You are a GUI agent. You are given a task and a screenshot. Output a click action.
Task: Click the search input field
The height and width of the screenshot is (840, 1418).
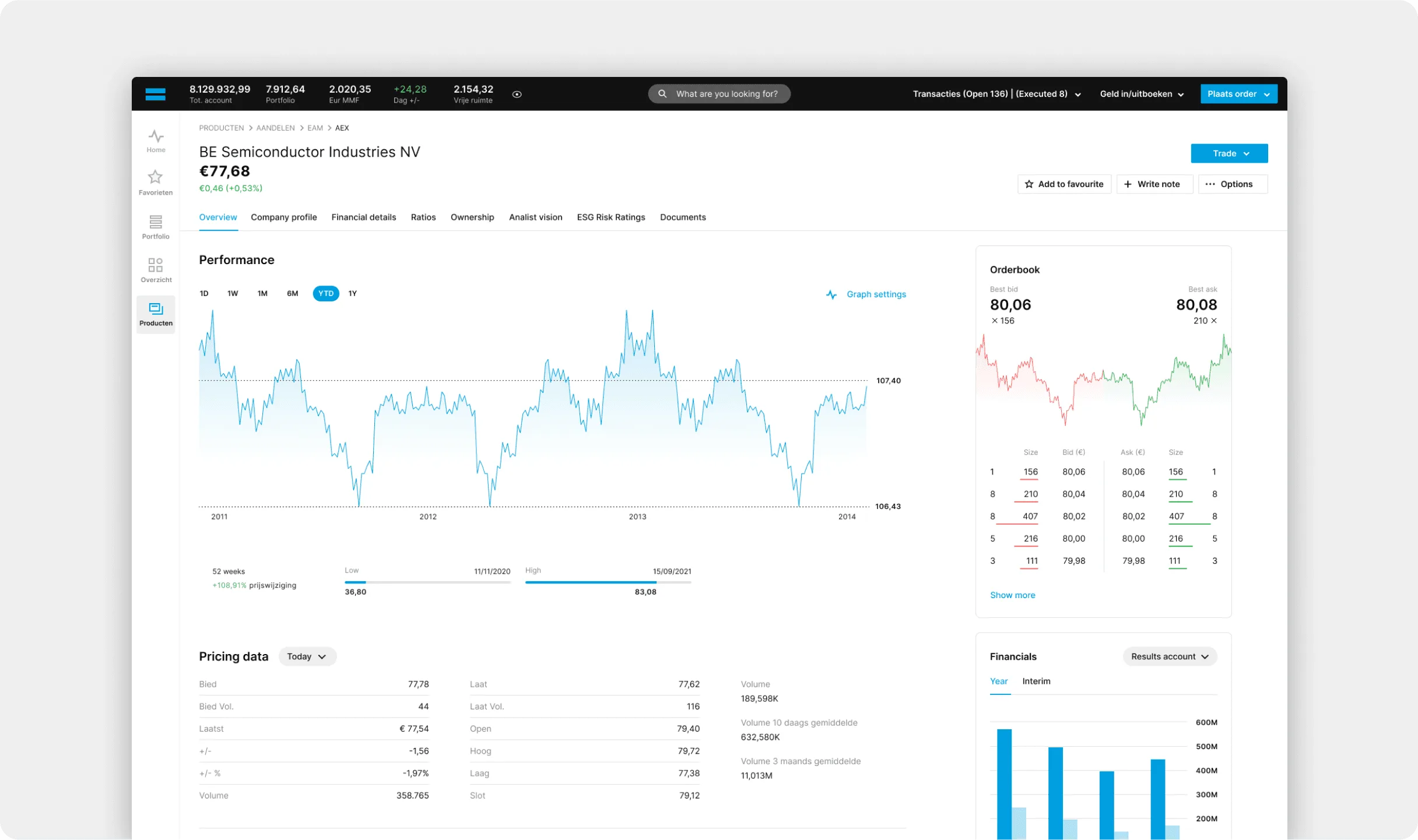point(719,94)
